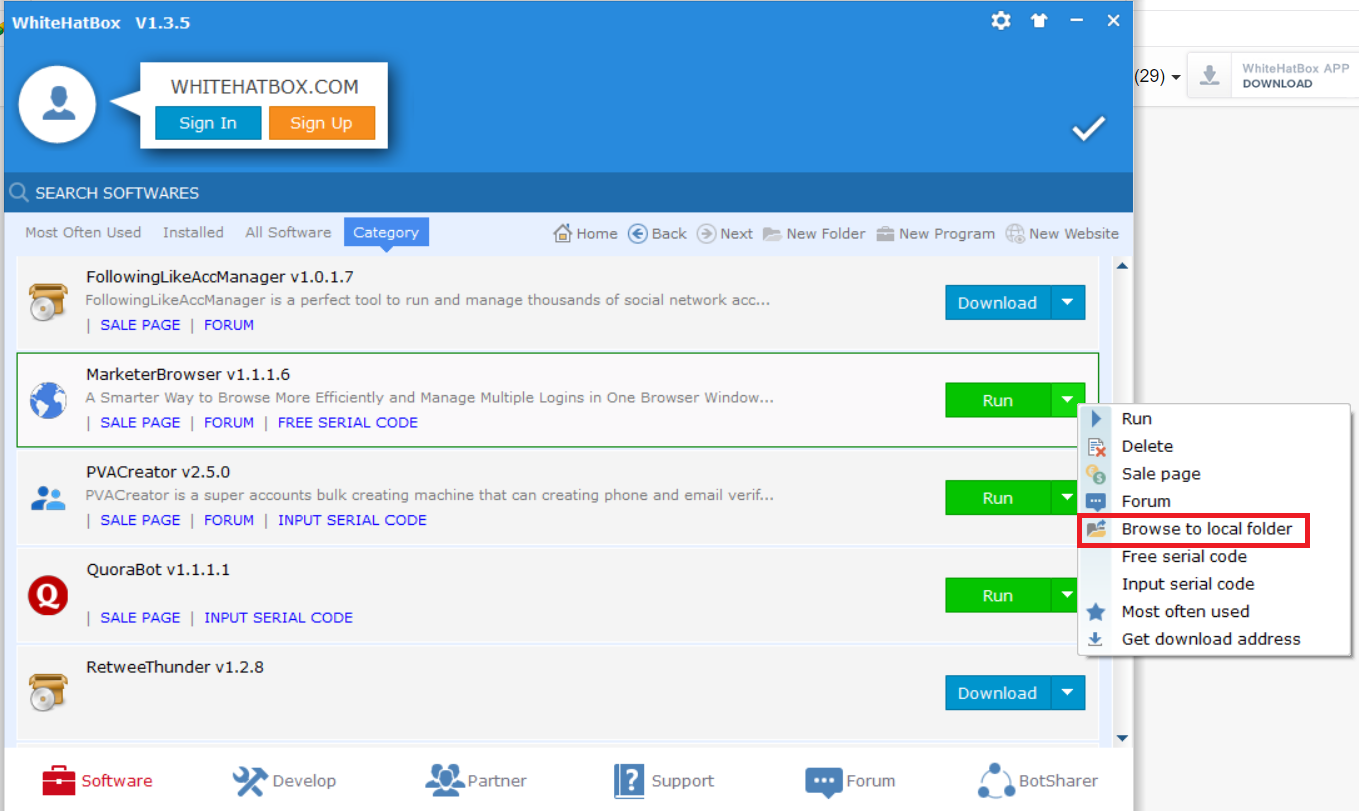Click the orange Sign Up button

pos(321,123)
